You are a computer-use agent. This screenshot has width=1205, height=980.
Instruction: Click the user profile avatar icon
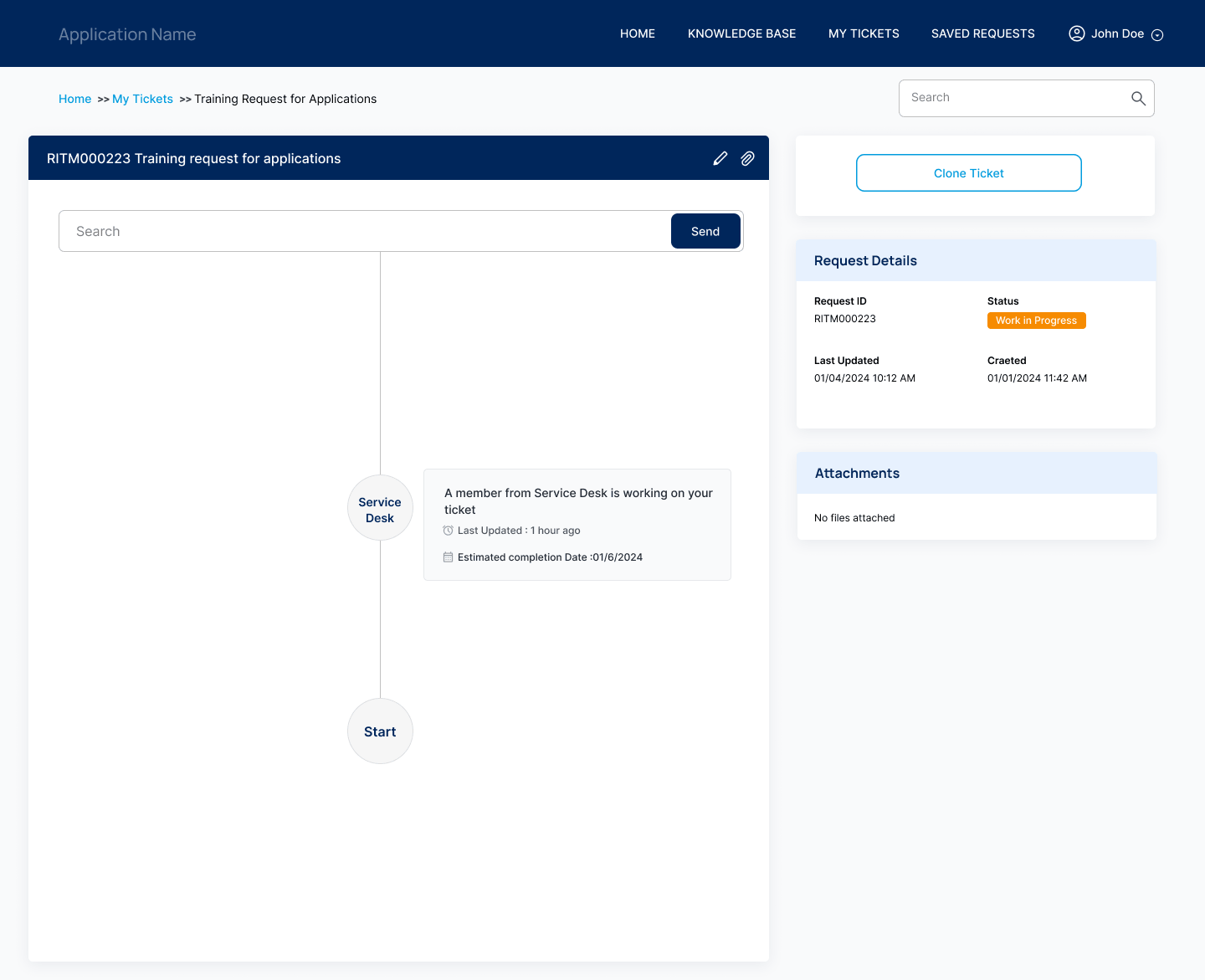tap(1076, 33)
